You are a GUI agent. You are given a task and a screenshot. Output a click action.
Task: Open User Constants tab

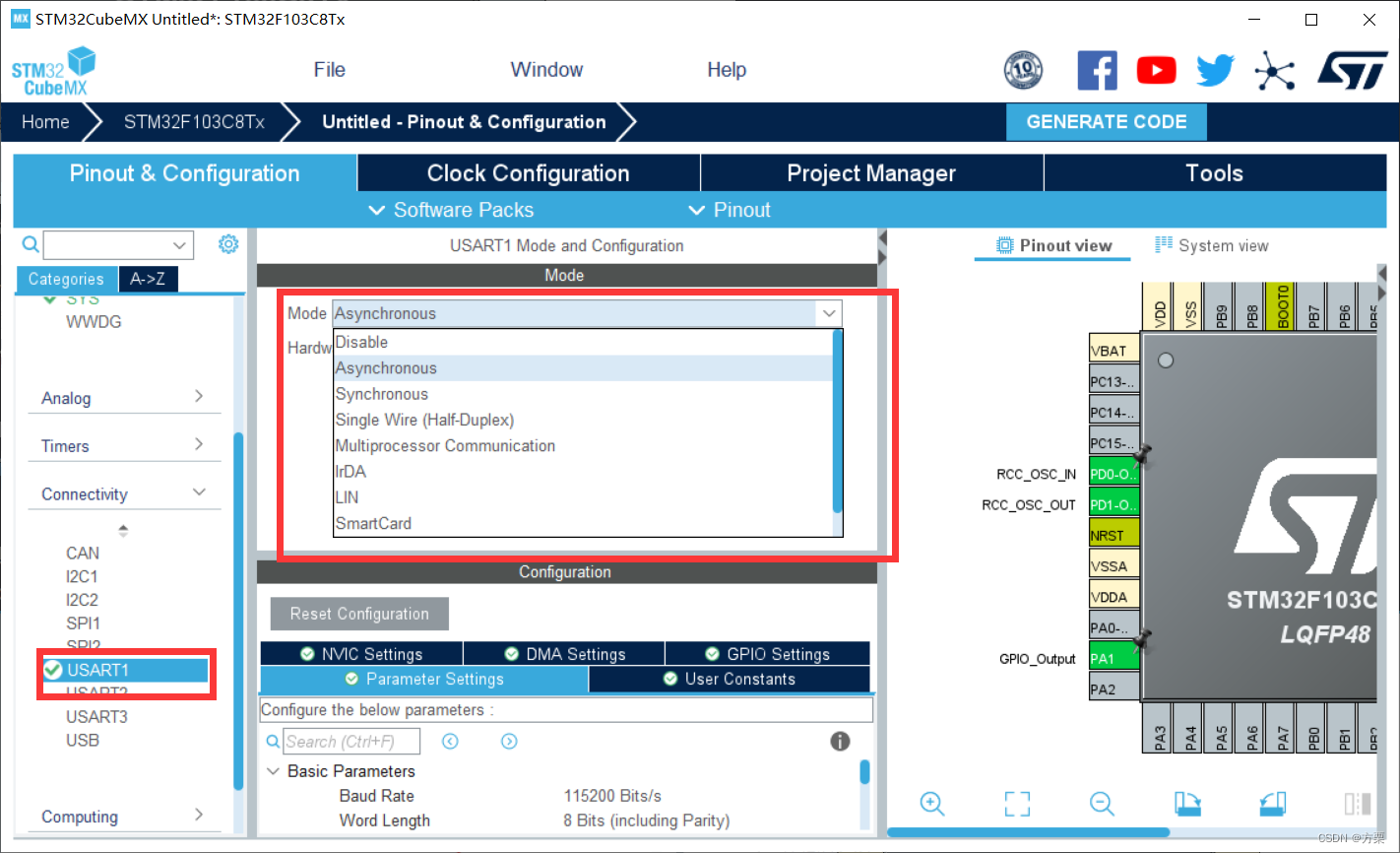(730, 679)
